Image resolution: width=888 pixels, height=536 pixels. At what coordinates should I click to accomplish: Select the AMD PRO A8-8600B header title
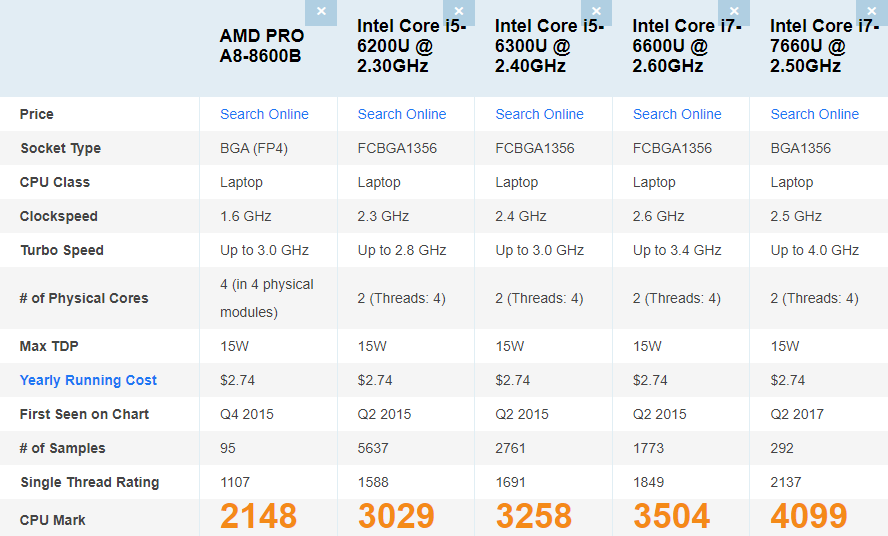coord(262,45)
